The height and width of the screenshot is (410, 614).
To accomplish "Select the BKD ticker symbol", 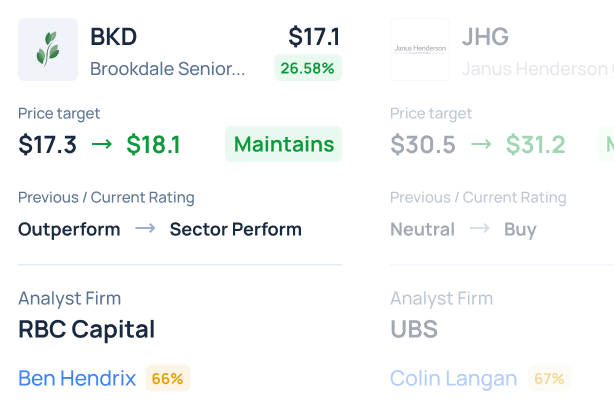I will tap(114, 37).
